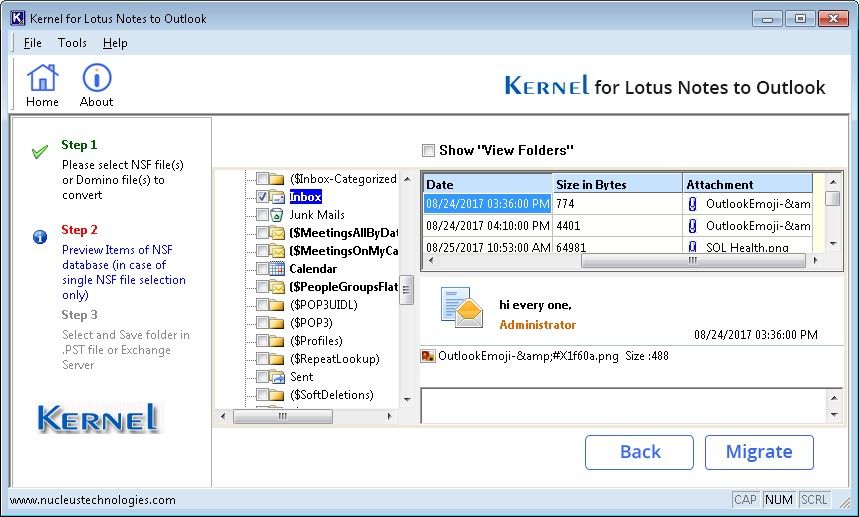Click the mail envelope preview icon
Viewport: 859px width, 517px height.
pos(462,307)
